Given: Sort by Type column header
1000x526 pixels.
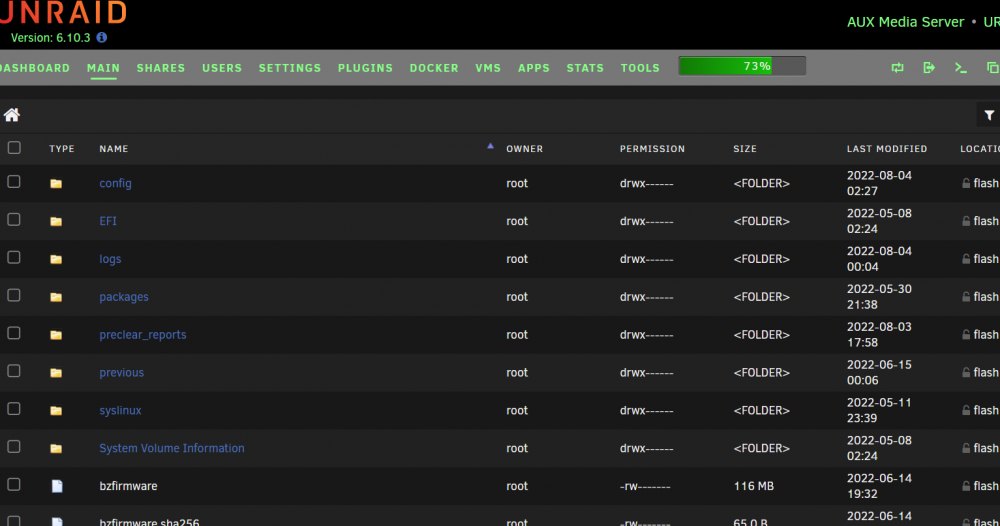Looking at the screenshot, I should (x=62, y=149).
